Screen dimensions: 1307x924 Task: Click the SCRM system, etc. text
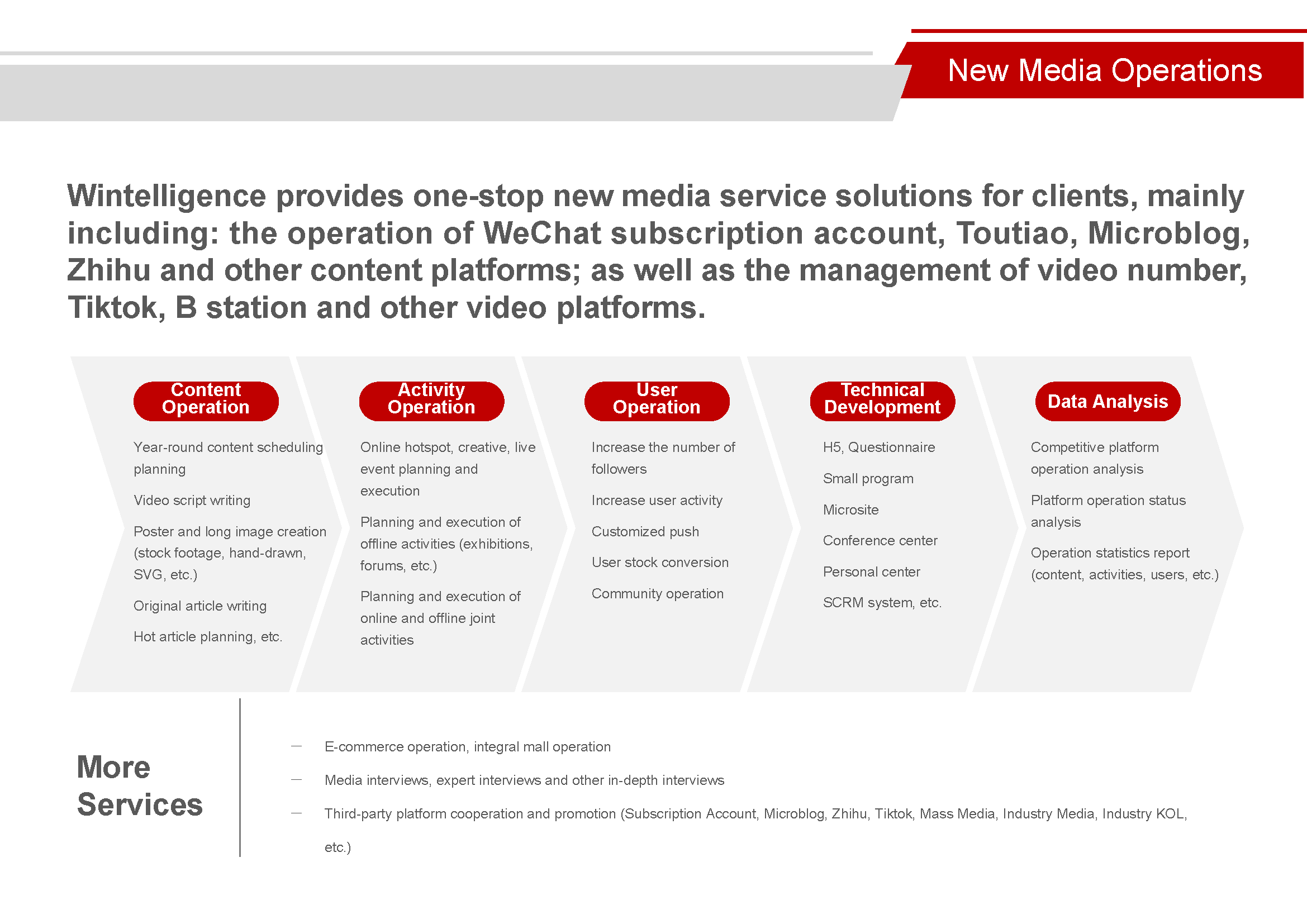pos(882,602)
